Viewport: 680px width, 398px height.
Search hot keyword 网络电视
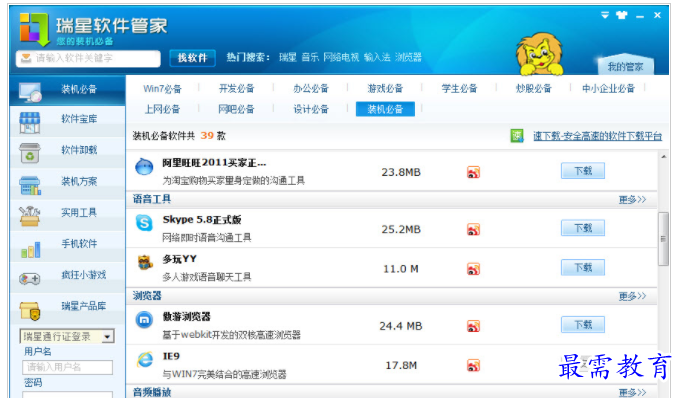(x=341, y=57)
